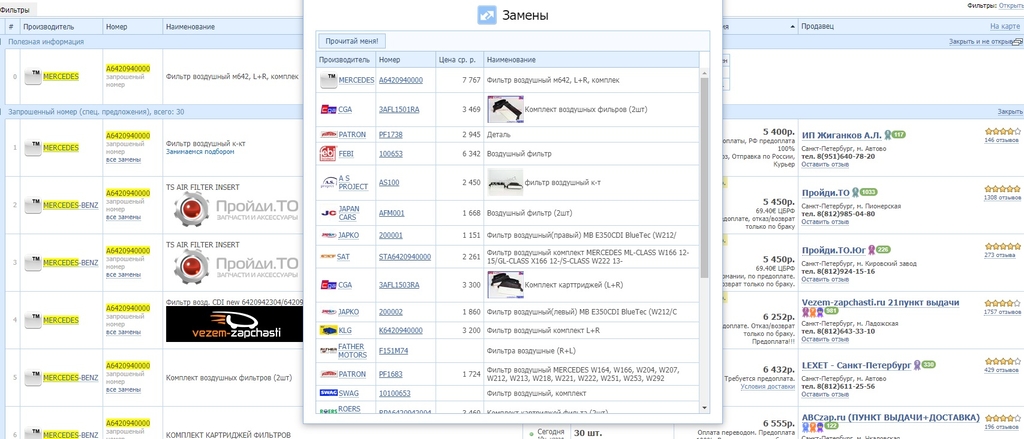Sort by Наименование column in Замены table
Viewport: 1024px width, 439px height.
511,60
